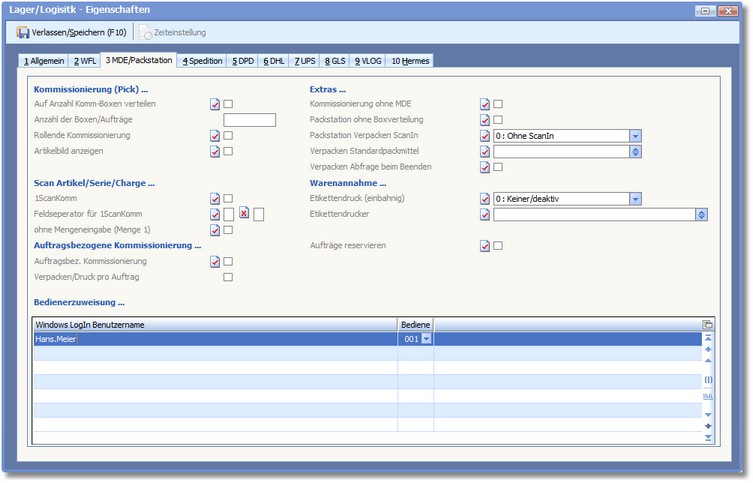Click the edit icon next to Etikettendrucker
The width and height of the screenshot is (753, 483).
pyautogui.click(x=485, y=214)
